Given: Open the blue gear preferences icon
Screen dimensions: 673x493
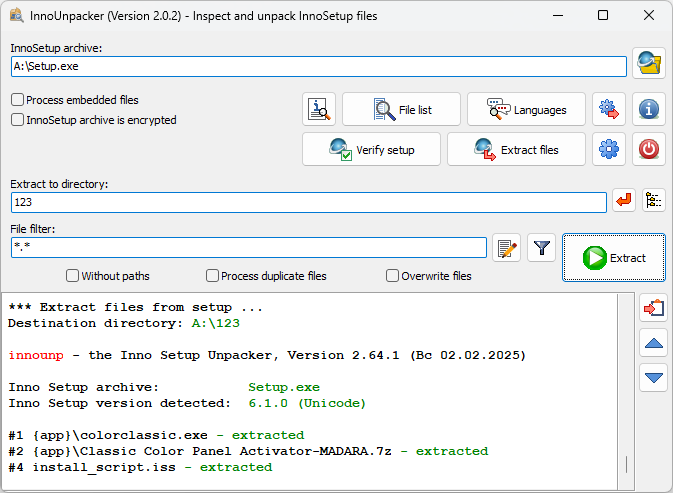Looking at the screenshot, I should tap(609, 149).
